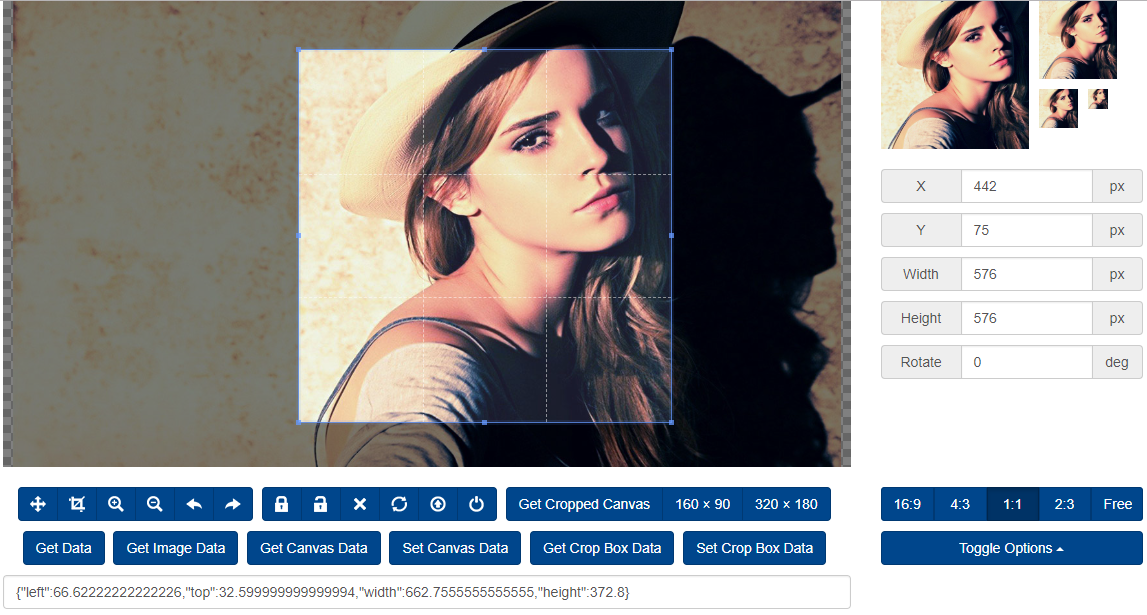Click the Get Image Data button
Viewport: 1147px width, 615px height.
176,548
